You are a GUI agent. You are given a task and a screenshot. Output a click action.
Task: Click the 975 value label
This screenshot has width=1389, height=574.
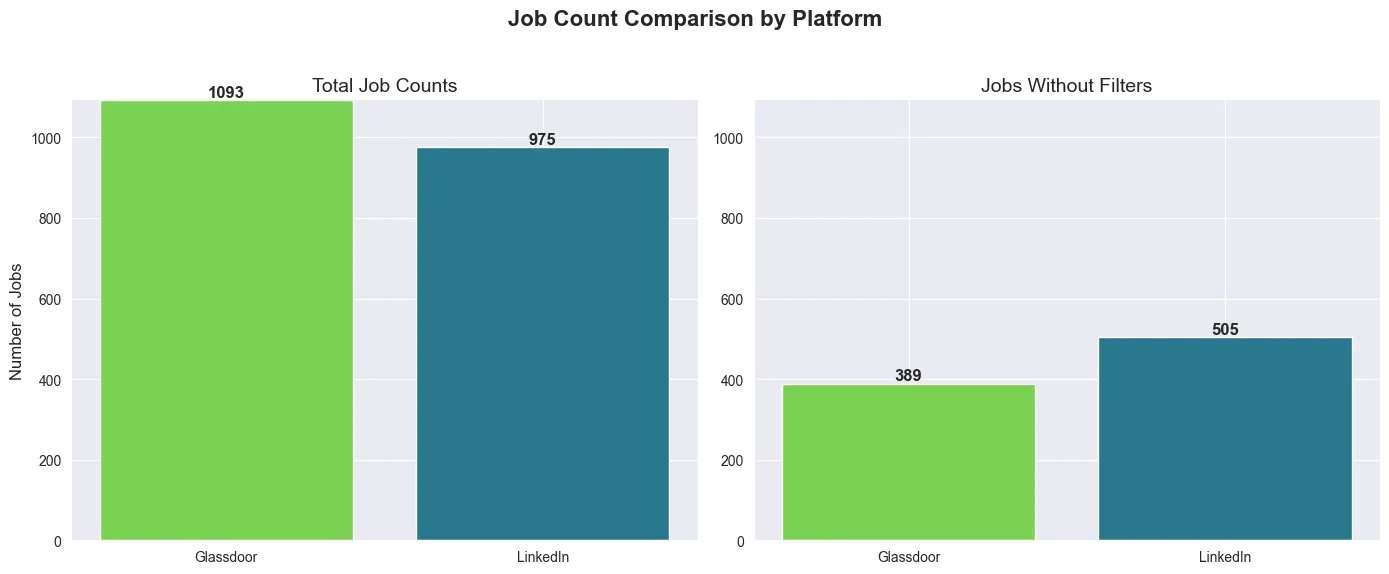[x=542, y=140]
